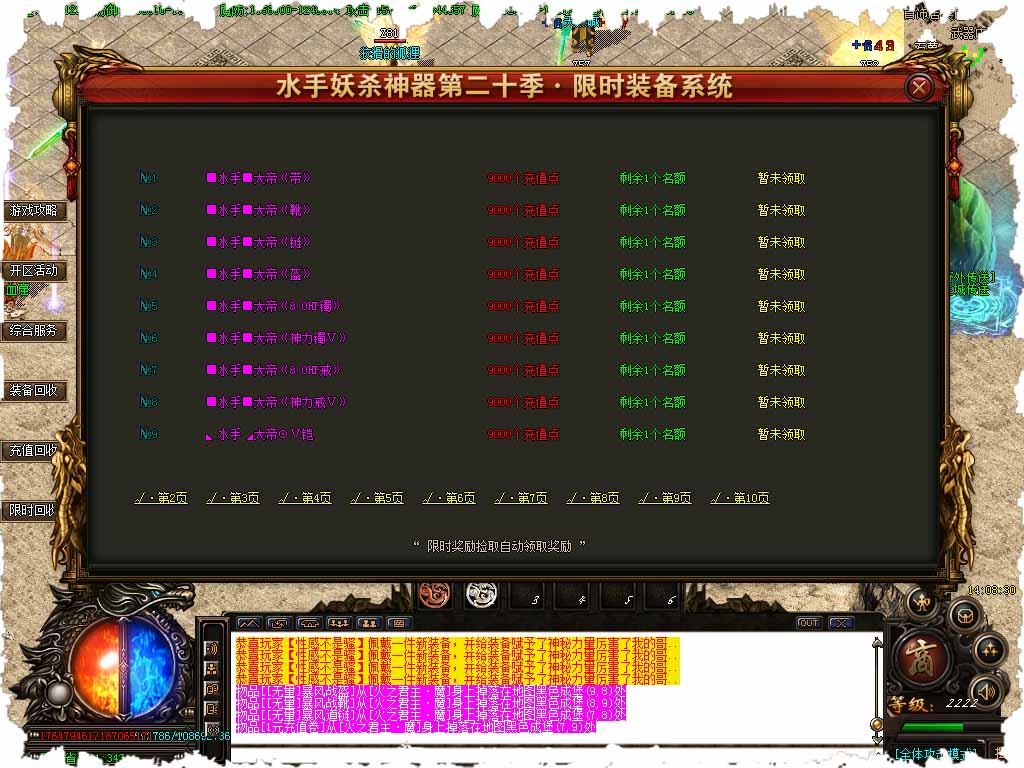Go to page 第9页
Screen dimensions: 1024x768
tap(665, 498)
